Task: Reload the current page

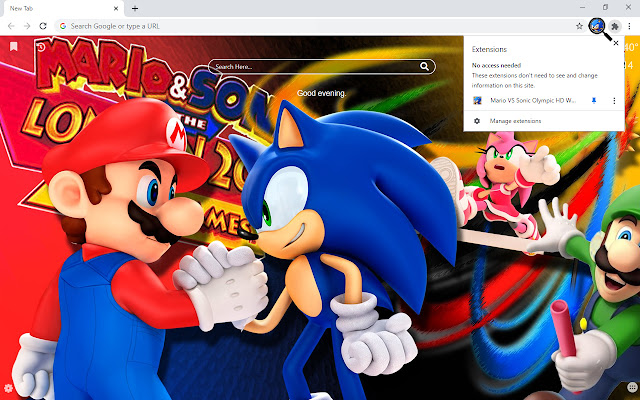Action: (x=43, y=26)
